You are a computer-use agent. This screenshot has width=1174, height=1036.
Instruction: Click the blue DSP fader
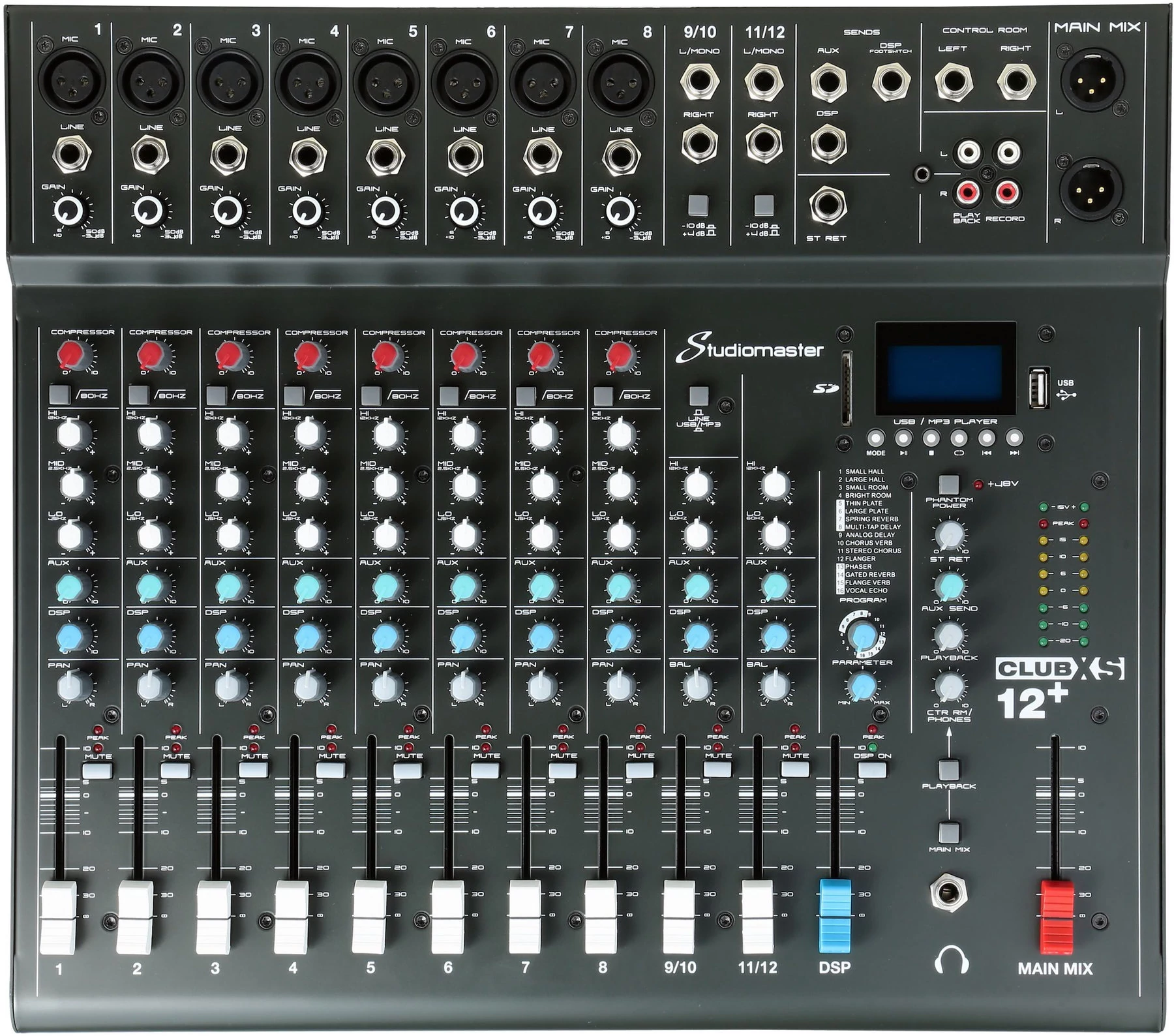[x=835, y=909]
